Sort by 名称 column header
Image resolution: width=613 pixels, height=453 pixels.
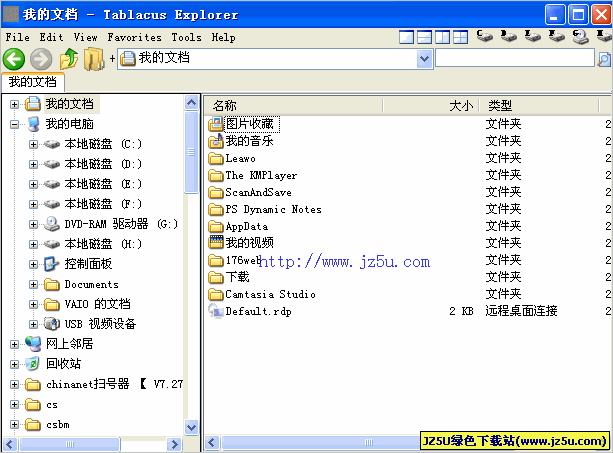click(x=294, y=106)
